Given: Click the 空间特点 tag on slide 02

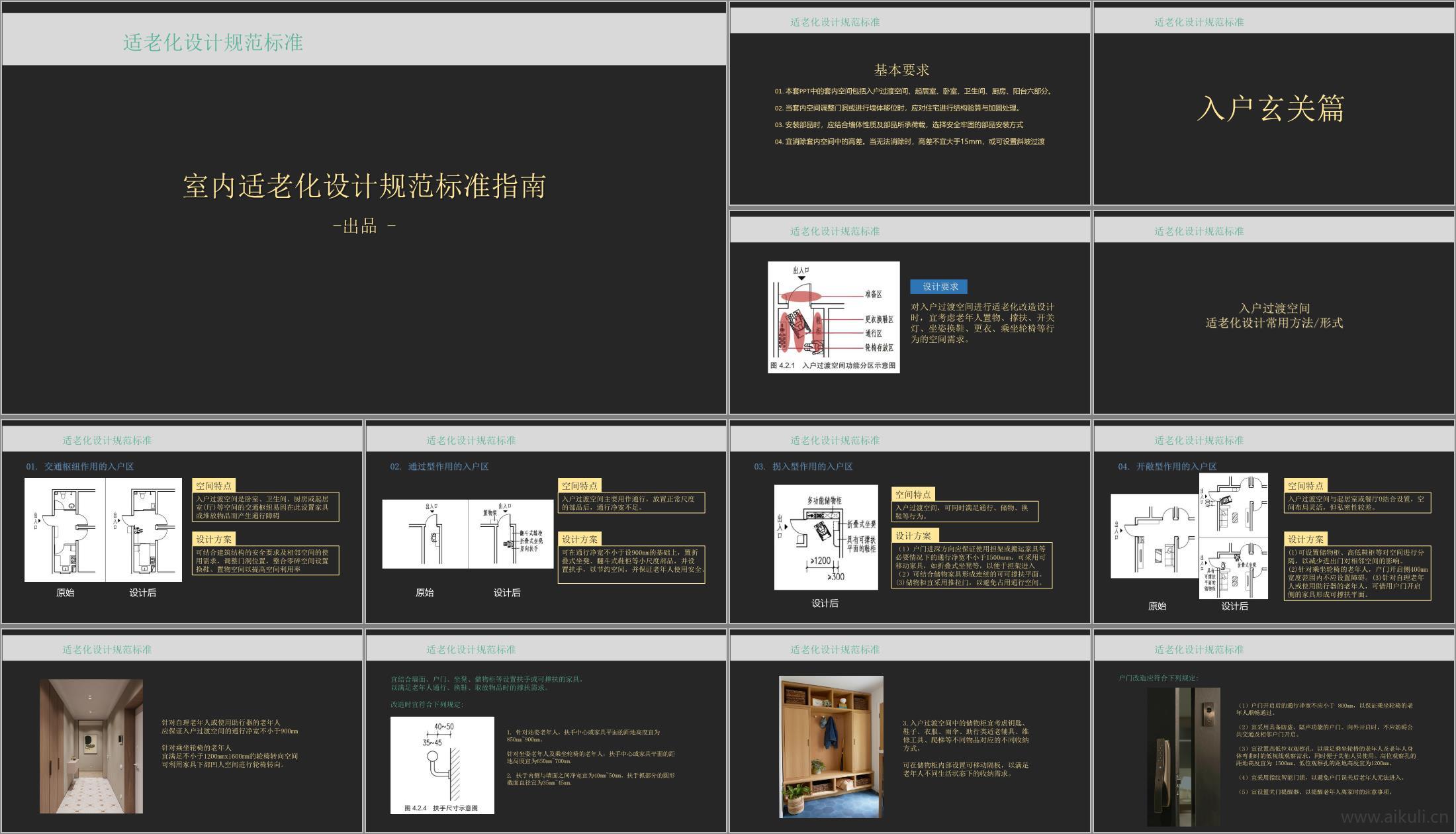Looking at the screenshot, I should tap(580, 486).
